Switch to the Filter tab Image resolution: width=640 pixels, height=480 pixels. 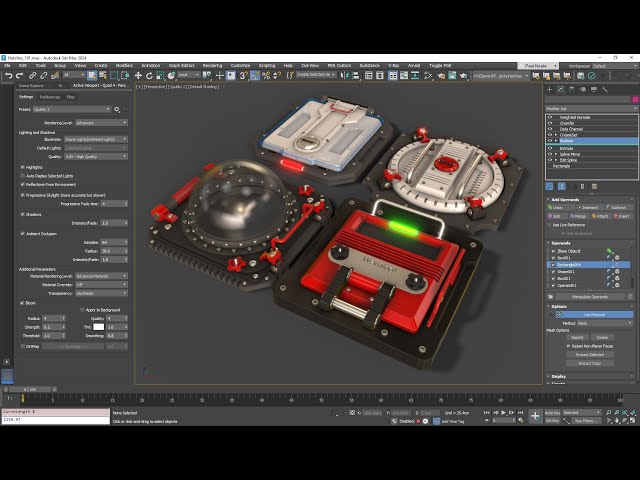[71, 97]
